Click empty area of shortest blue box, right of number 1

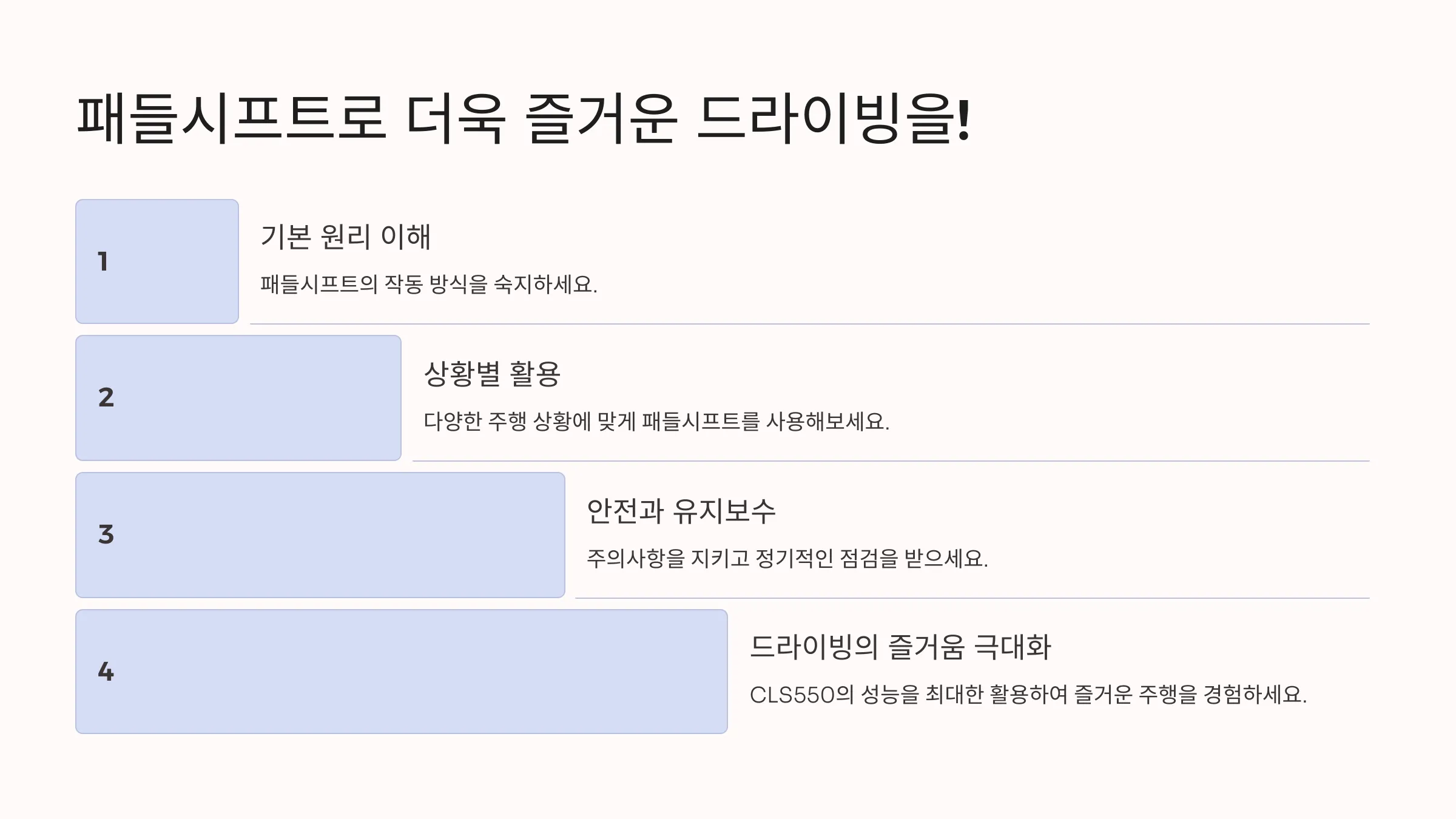coord(176,261)
